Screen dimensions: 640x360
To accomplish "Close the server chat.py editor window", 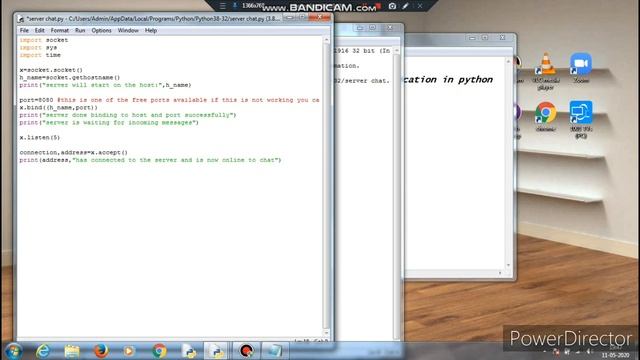I will tap(320, 17).
